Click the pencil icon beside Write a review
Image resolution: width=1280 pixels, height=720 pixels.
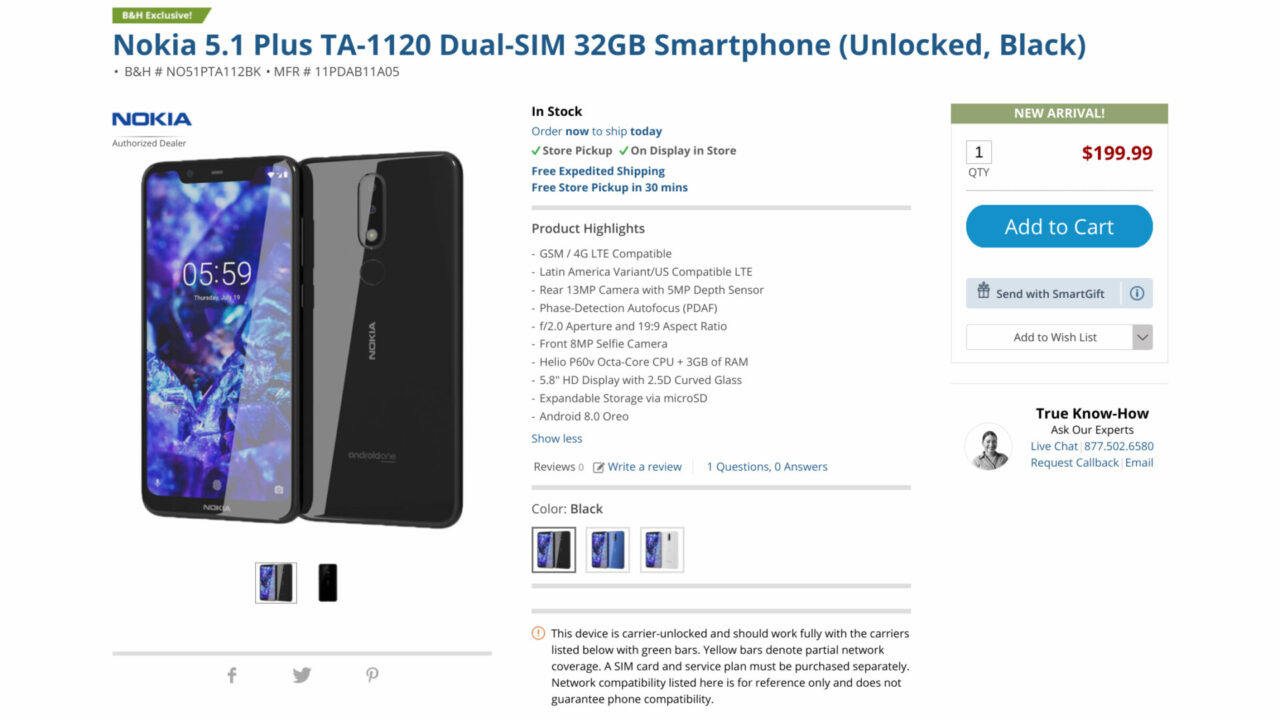(597, 466)
